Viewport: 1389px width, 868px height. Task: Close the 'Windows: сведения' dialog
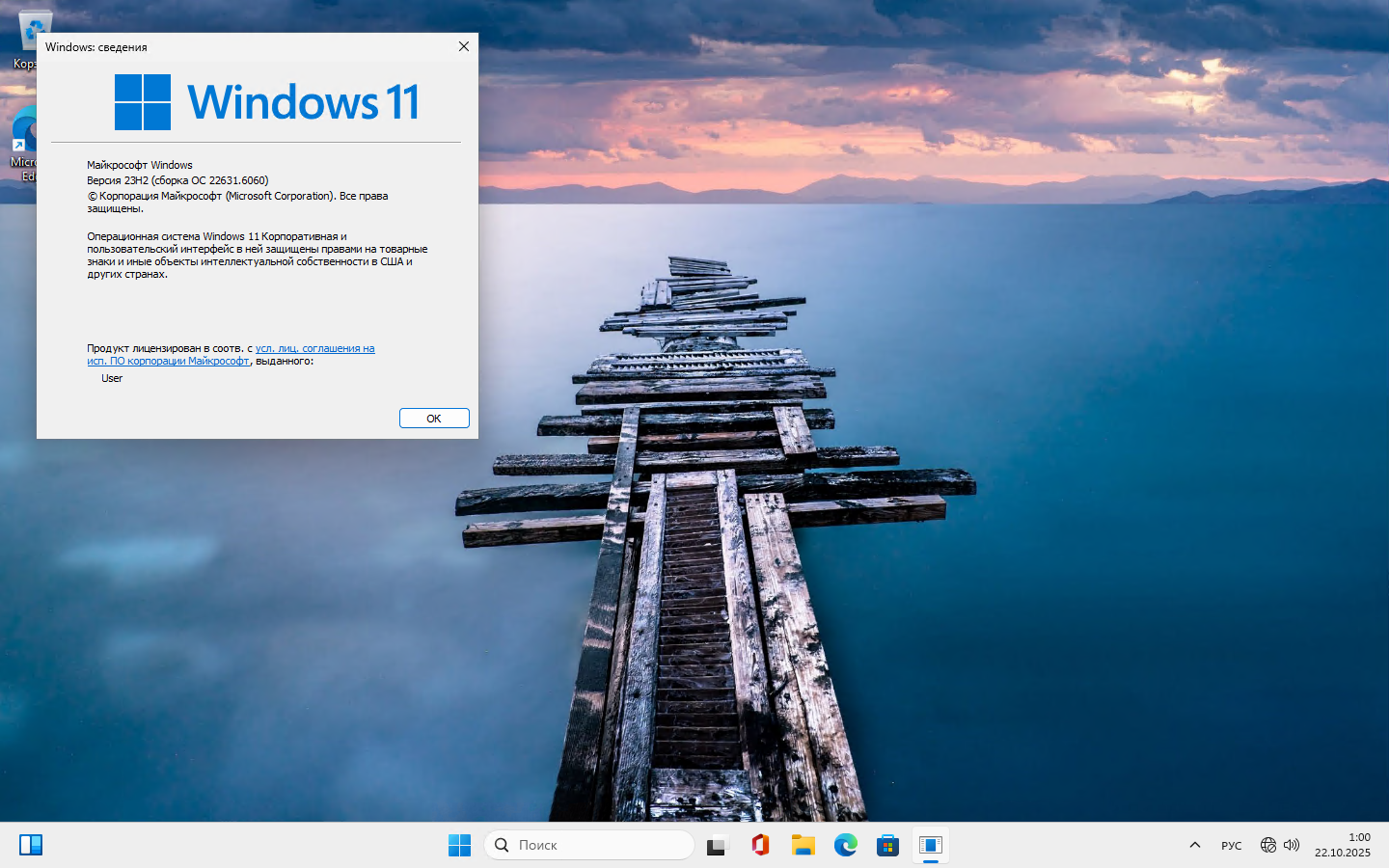pyautogui.click(x=463, y=46)
